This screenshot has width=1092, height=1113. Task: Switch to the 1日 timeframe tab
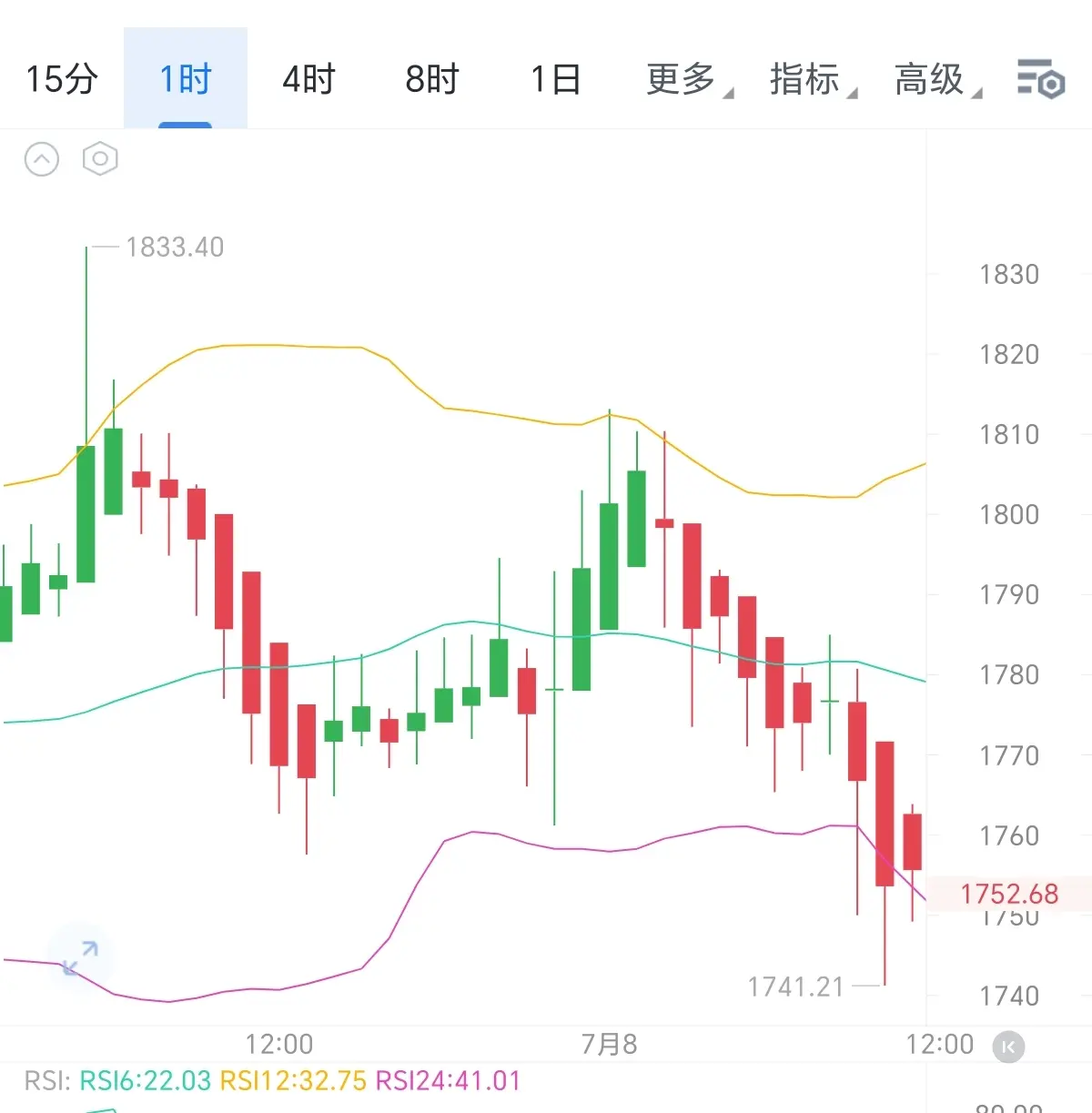click(x=556, y=79)
